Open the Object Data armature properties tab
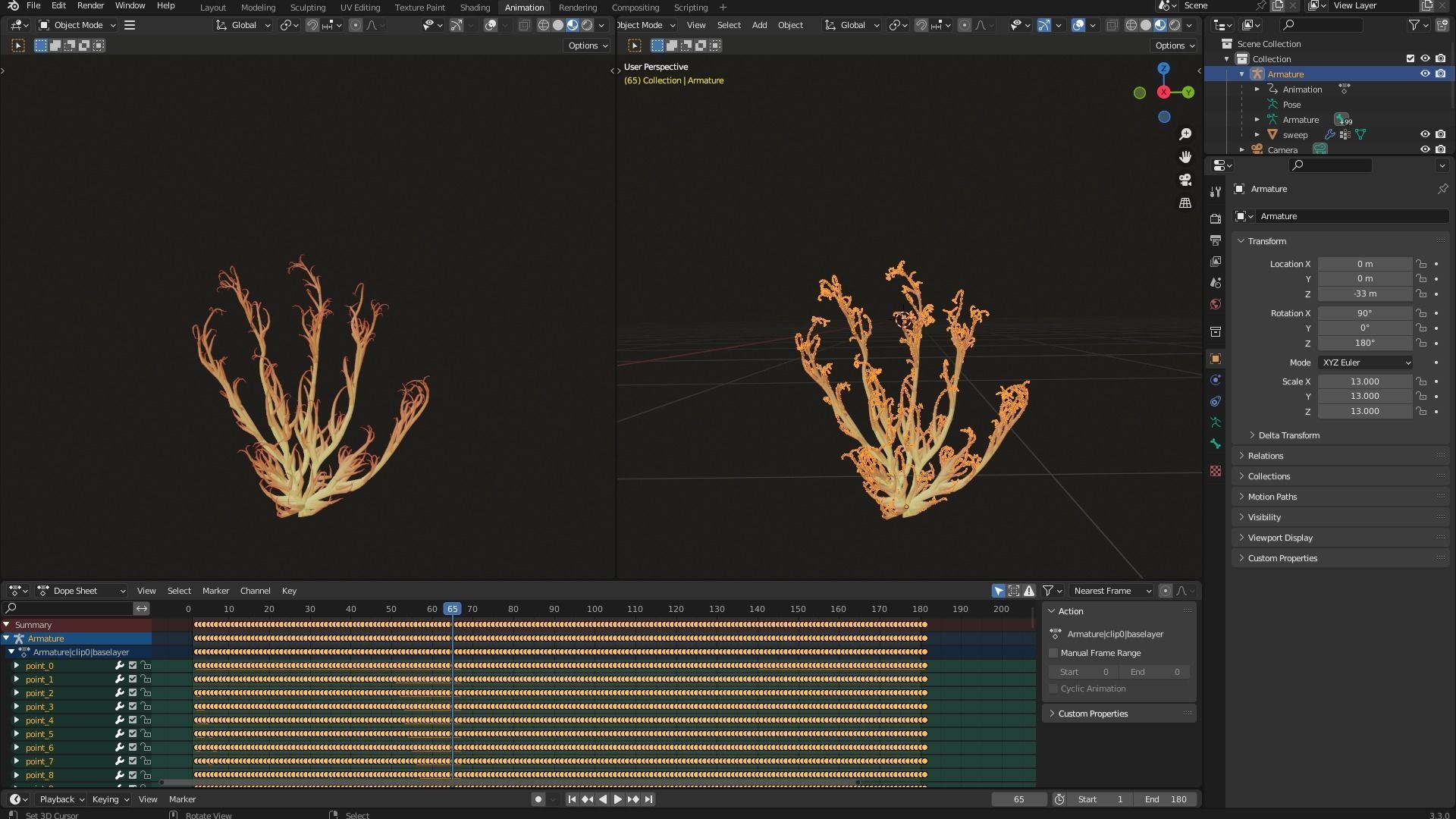Image resolution: width=1456 pixels, height=819 pixels. pos(1216,422)
